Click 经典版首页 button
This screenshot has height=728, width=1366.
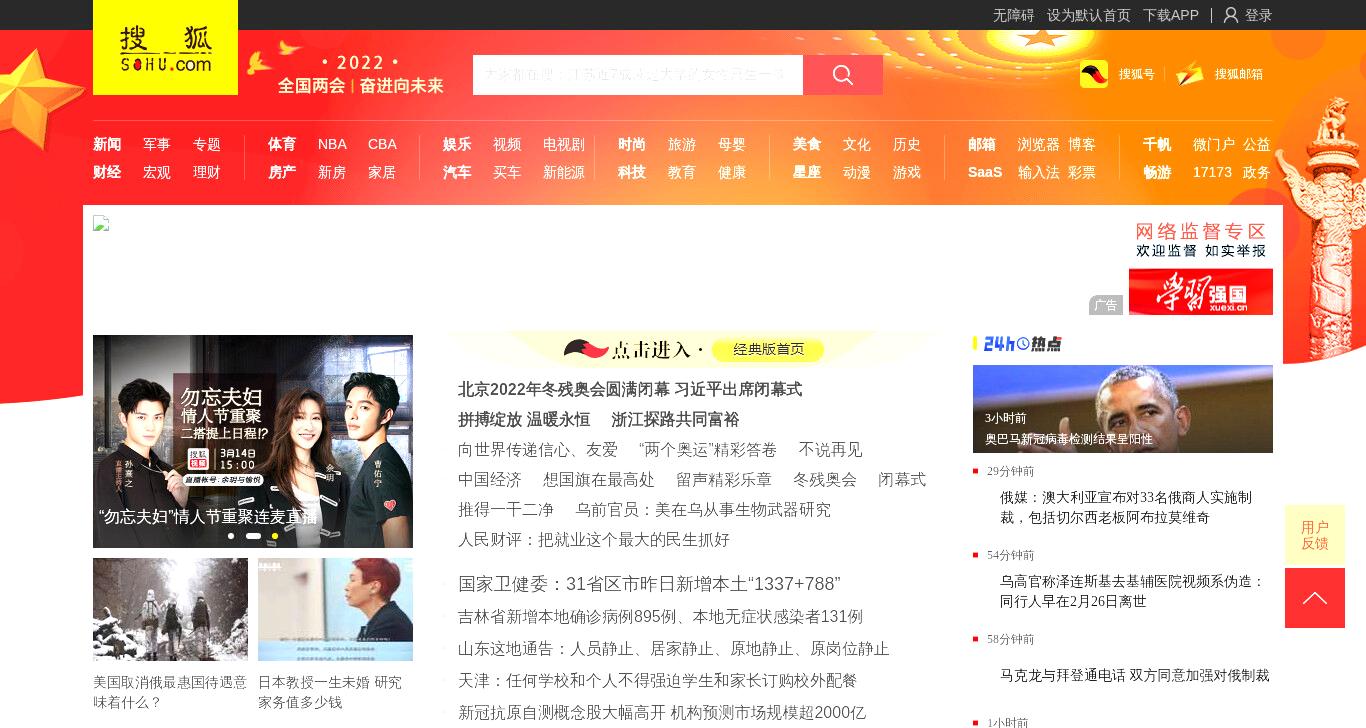pyautogui.click(x=769, y=349)
